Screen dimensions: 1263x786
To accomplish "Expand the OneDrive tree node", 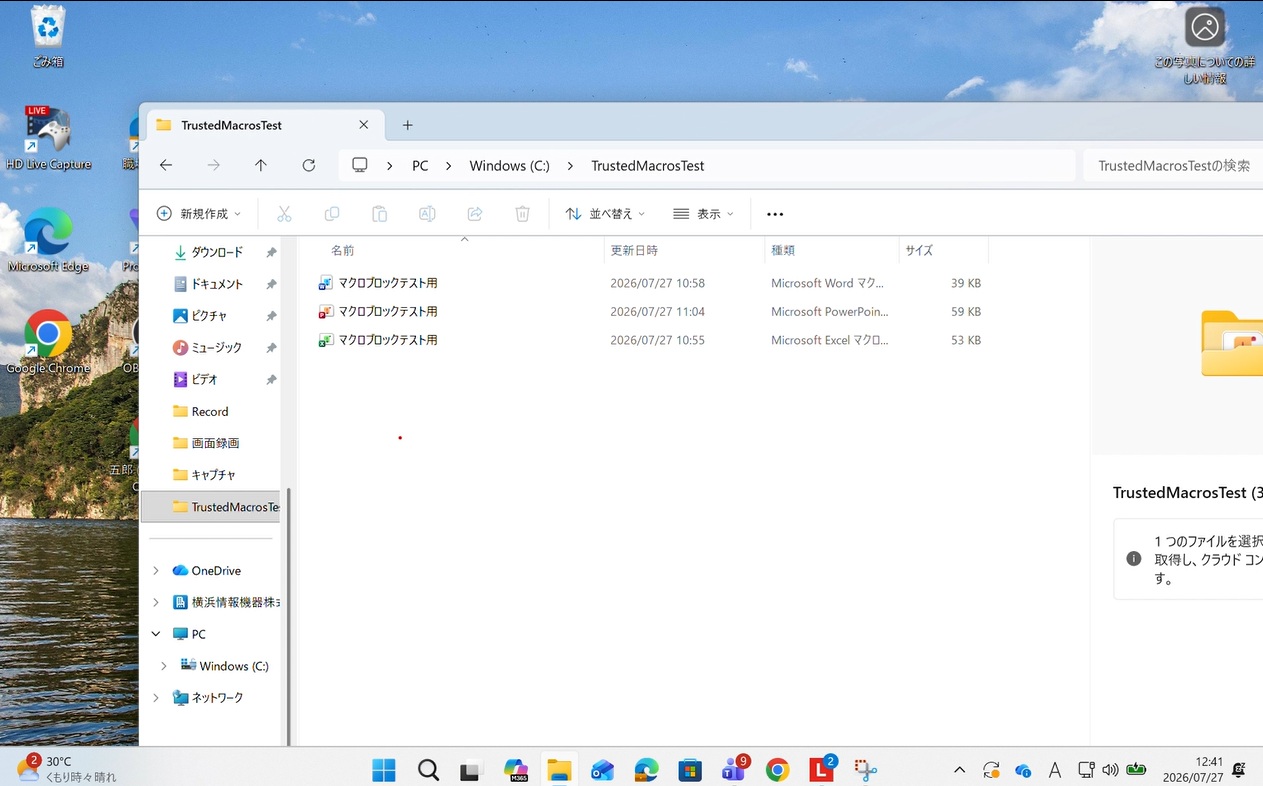I will [x=155, y=571].
